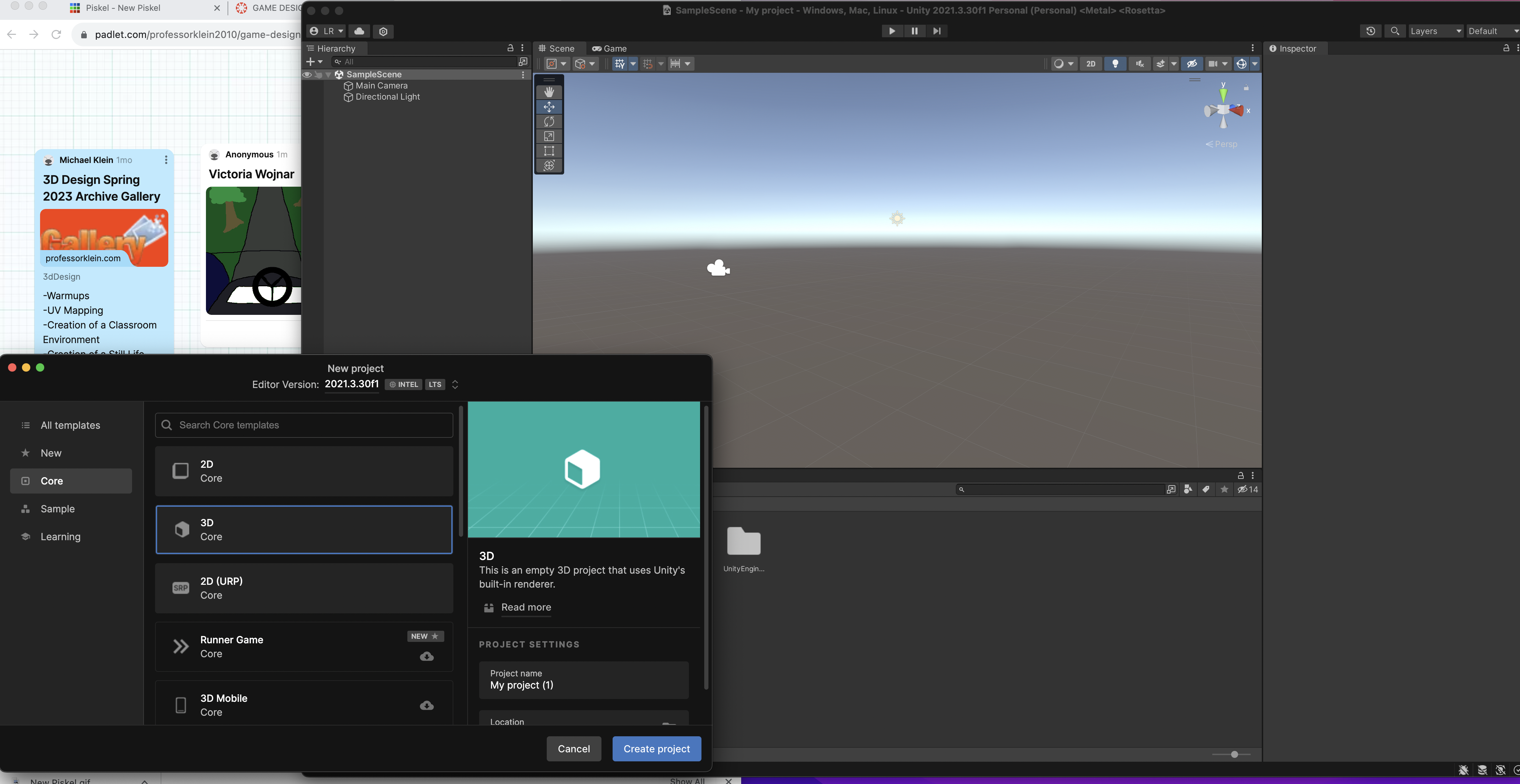The image size is (1520, 784).
Task: Toggle scene audio mute button
Action: (x=1139, y=64)
